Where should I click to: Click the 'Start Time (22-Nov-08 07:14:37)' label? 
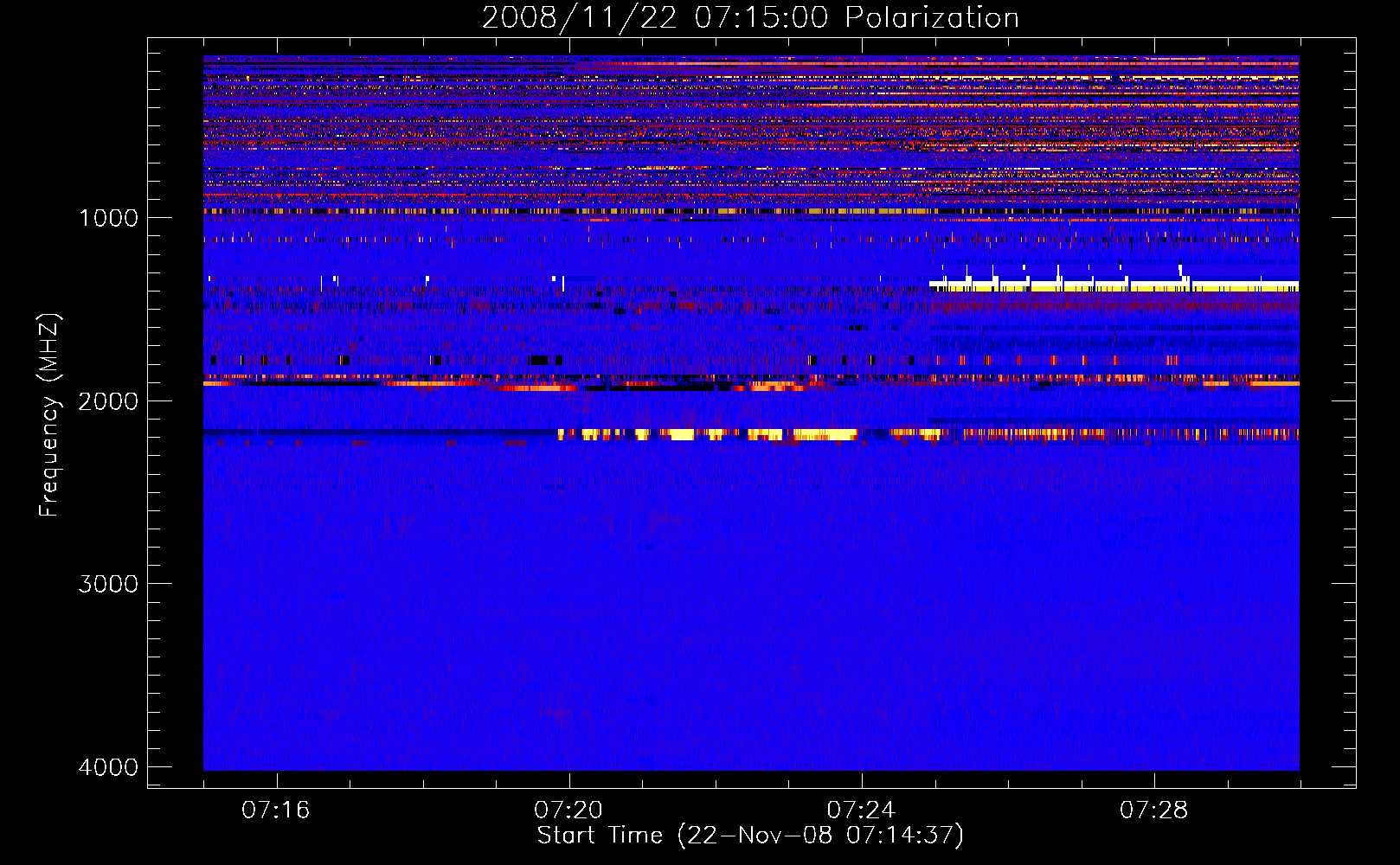(750, 836)
